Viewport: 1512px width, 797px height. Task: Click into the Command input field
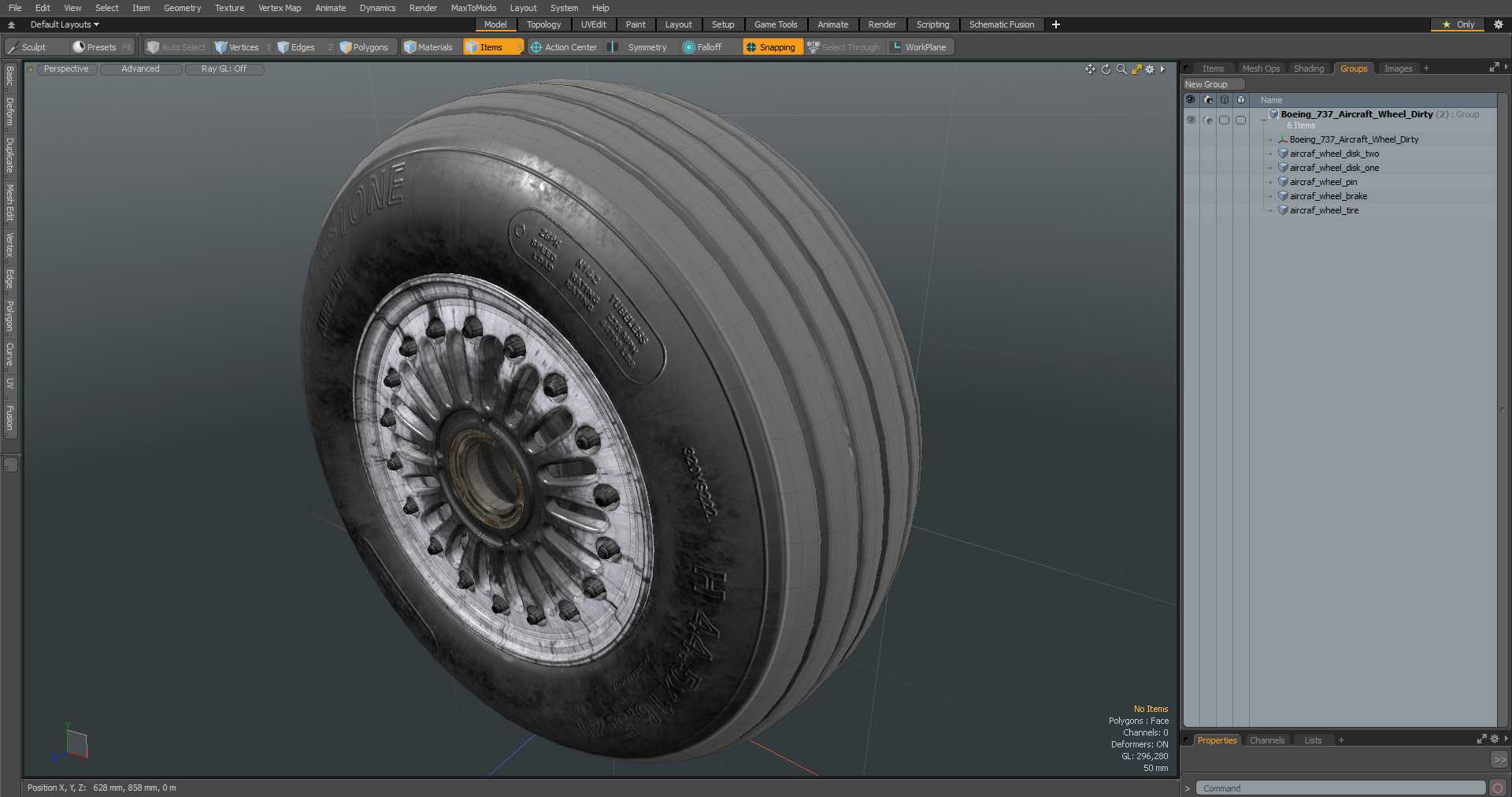point(1340,788)
